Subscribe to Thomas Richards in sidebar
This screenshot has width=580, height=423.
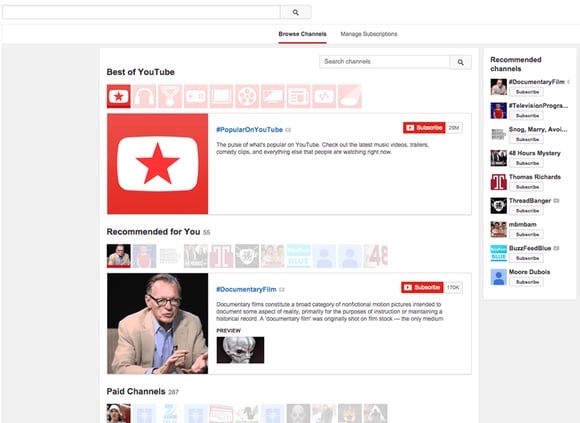pos(527,187)
